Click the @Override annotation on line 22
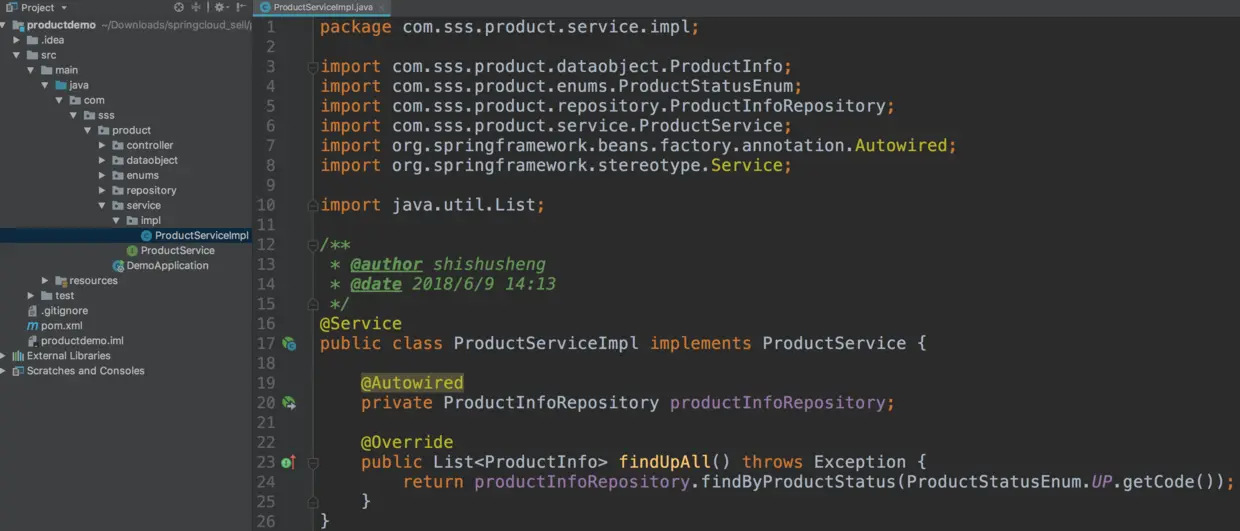 (x=407, y=442)
